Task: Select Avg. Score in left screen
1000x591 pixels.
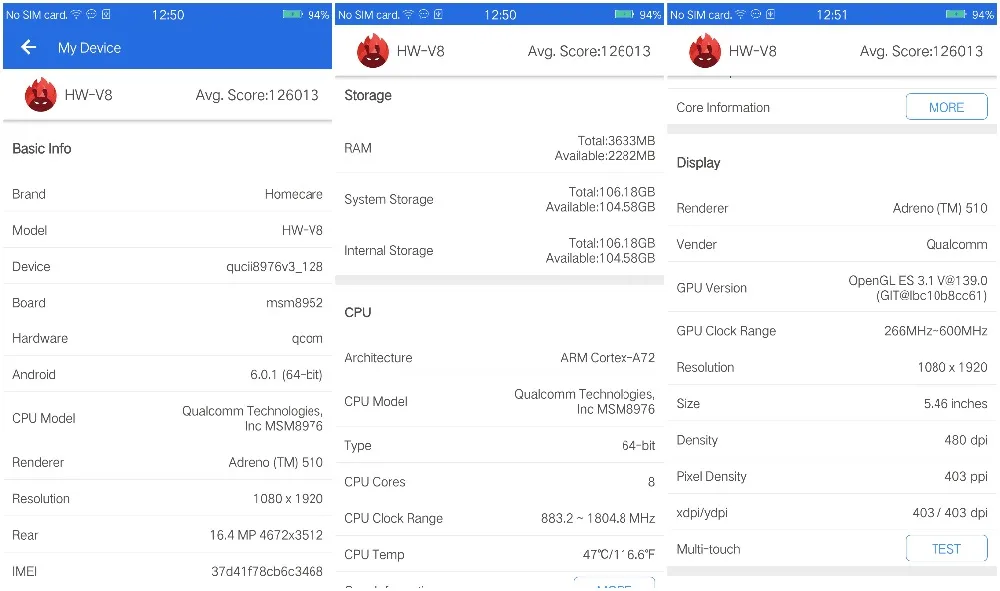Action: click(257, 95)
